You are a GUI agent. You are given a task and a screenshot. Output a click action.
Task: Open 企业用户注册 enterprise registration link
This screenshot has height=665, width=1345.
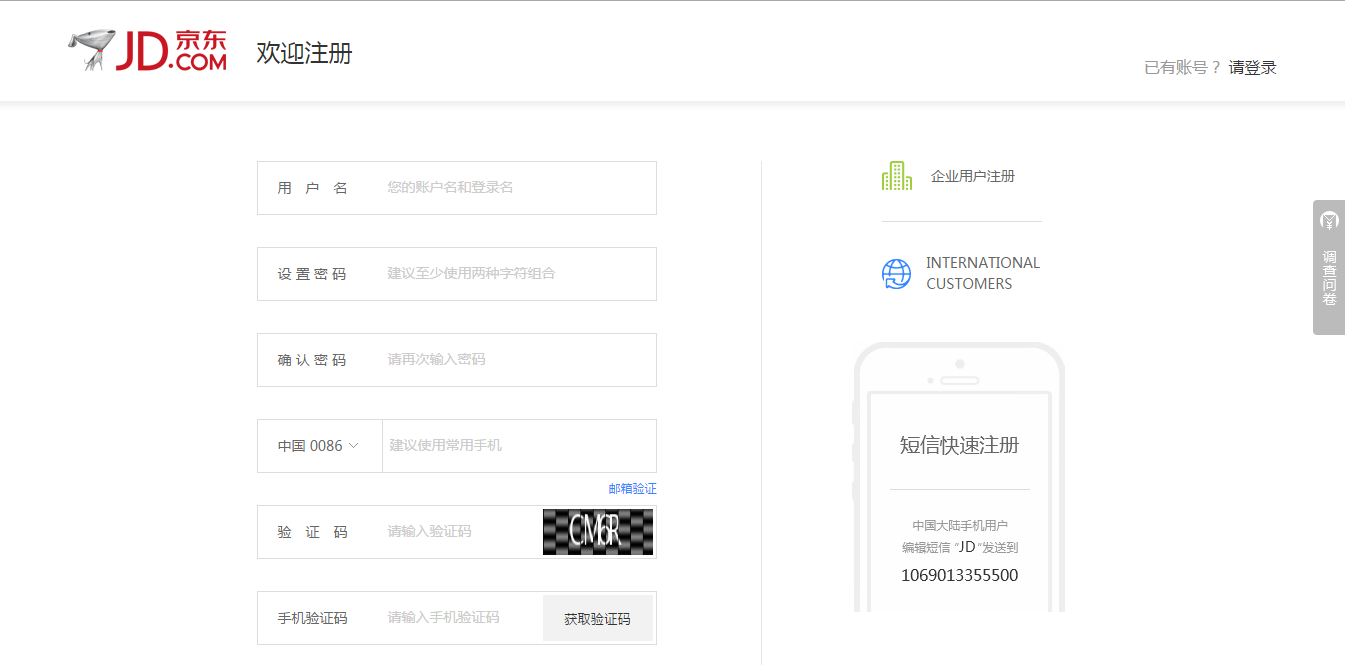pyautogui.click(x=973, y=176)
